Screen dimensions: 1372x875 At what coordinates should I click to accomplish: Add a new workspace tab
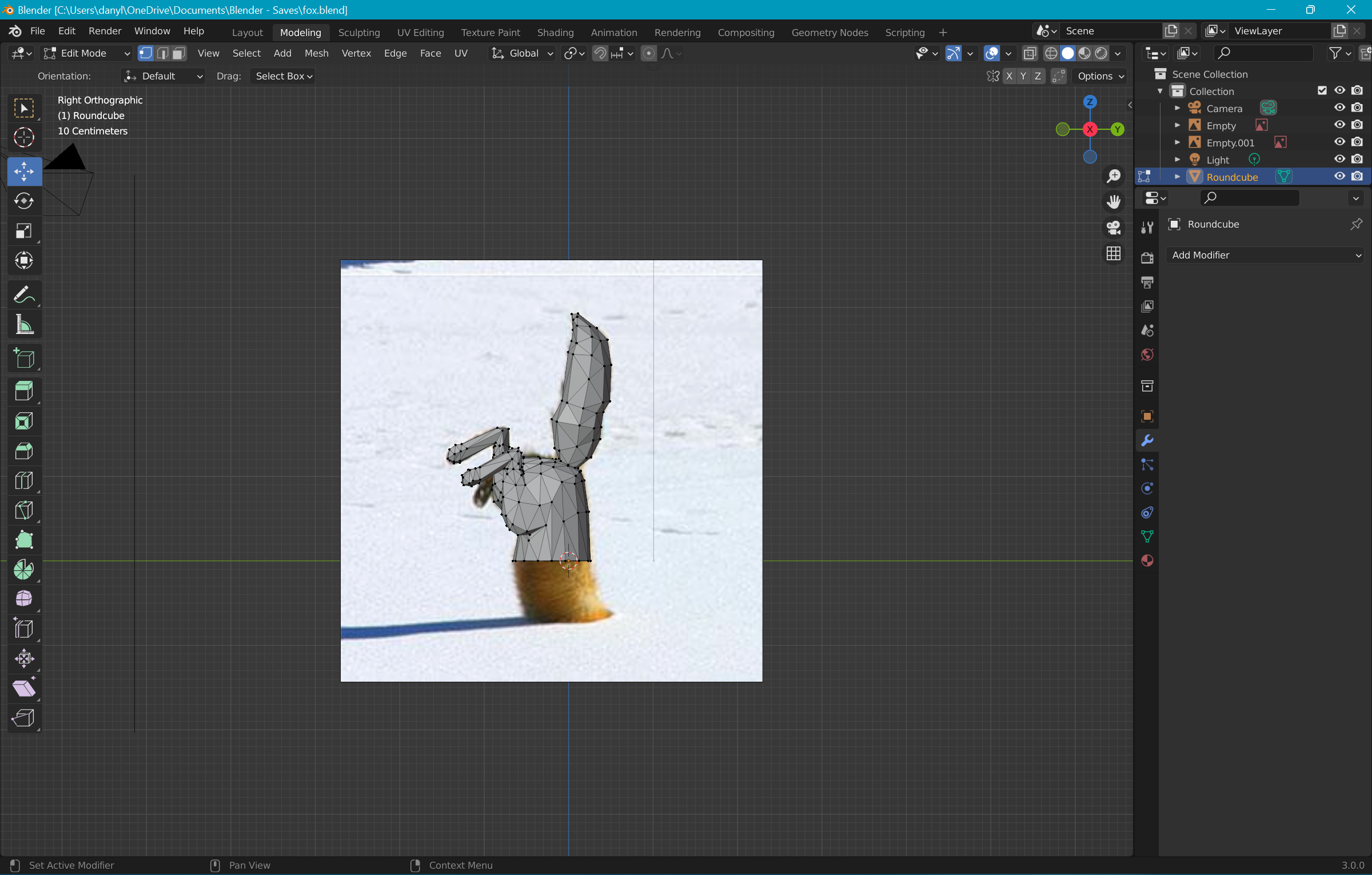943,33
